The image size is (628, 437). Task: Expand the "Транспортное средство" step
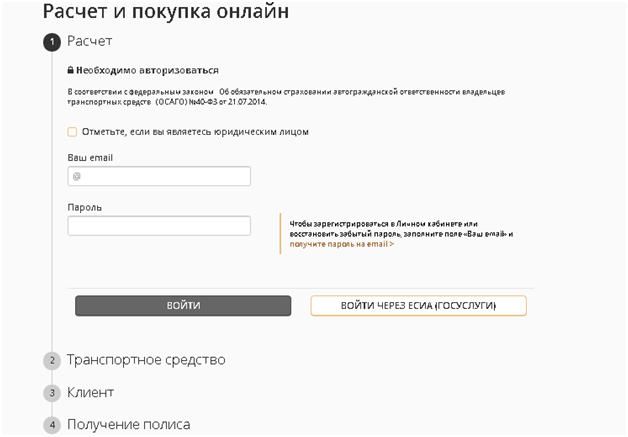[146, 360]
